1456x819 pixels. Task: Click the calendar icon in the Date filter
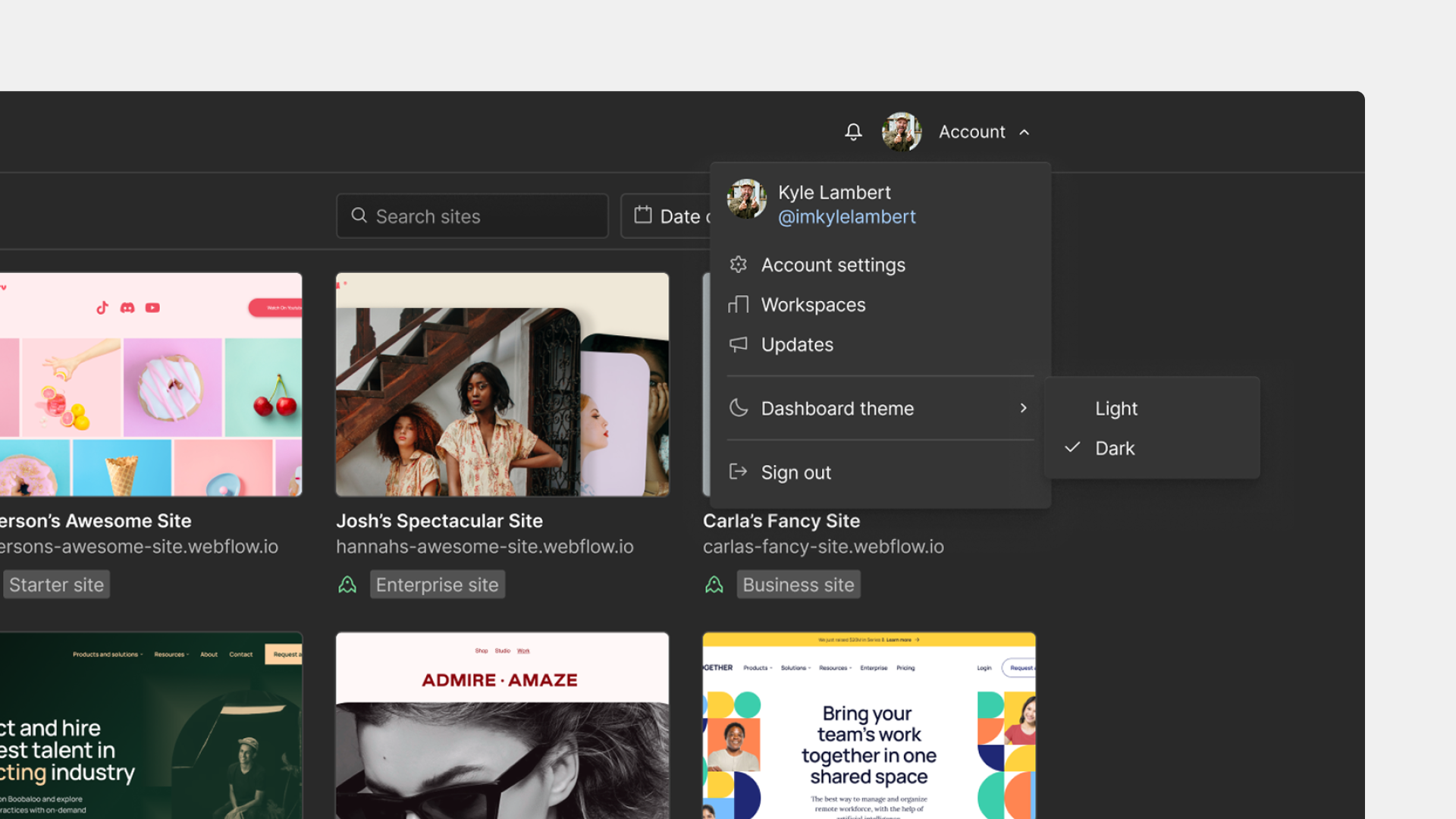pos(644,215)
